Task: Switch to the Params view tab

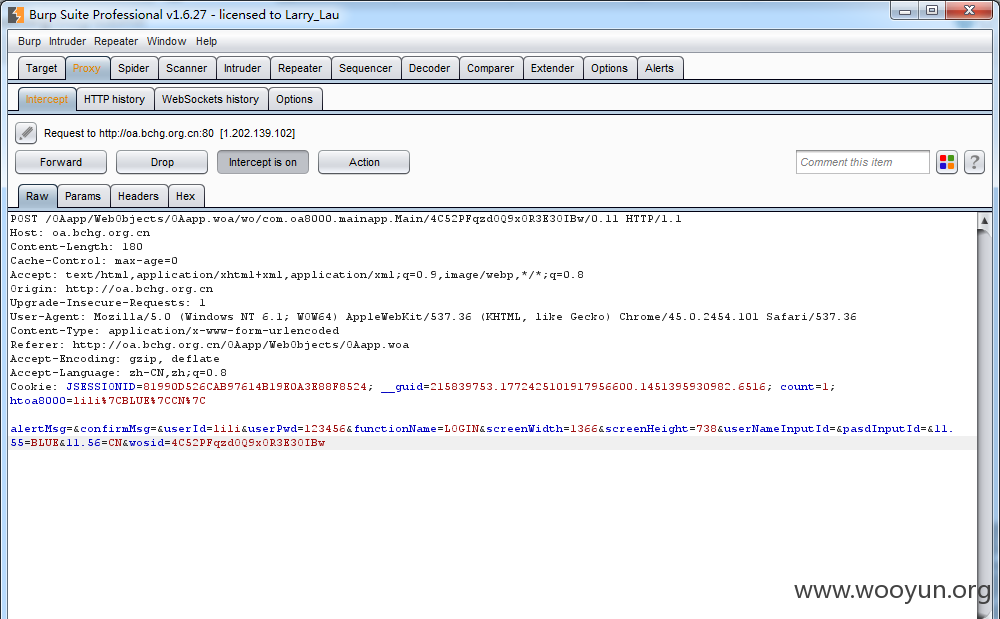Action: click(83, 196)
